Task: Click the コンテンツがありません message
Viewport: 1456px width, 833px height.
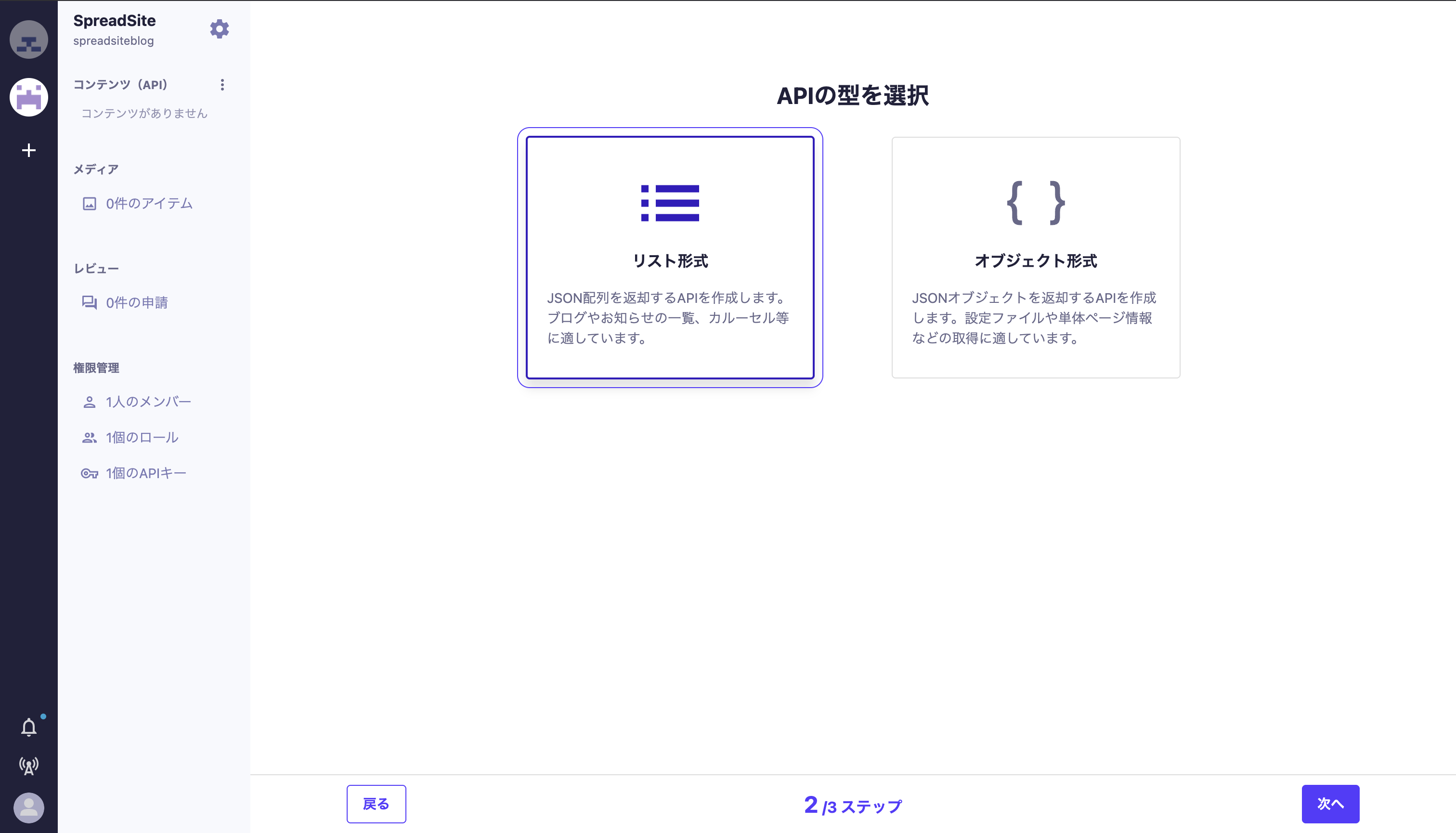Action: coord(144,113)
